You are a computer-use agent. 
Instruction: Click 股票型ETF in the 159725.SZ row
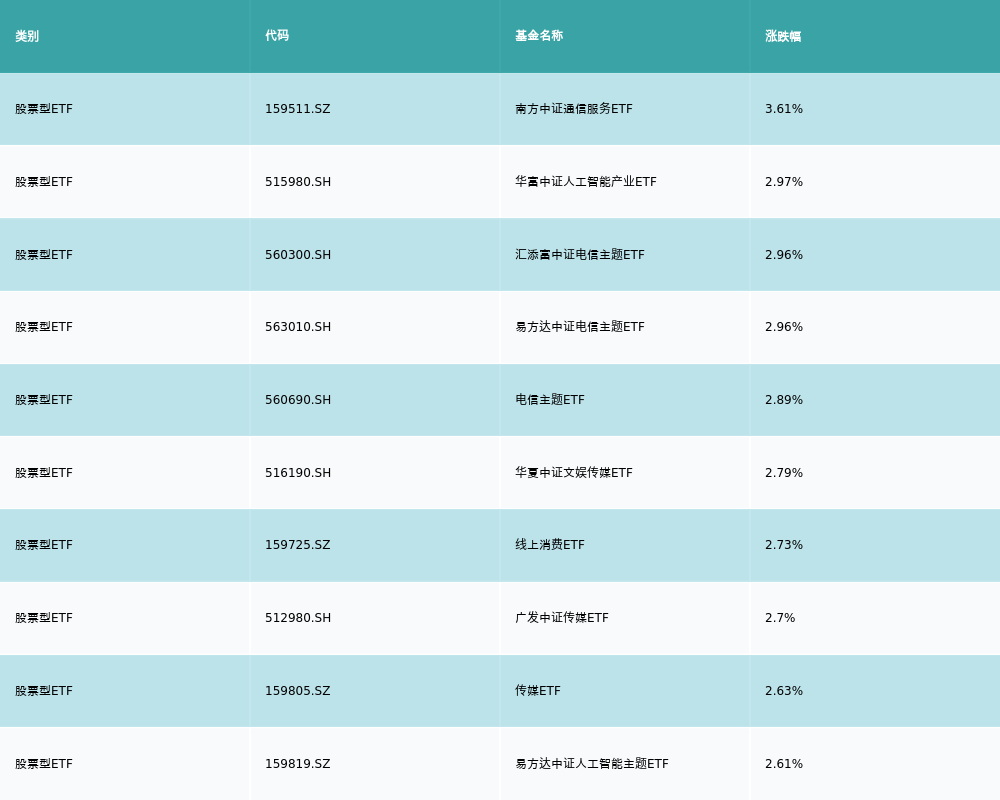[x=44, y=545]
